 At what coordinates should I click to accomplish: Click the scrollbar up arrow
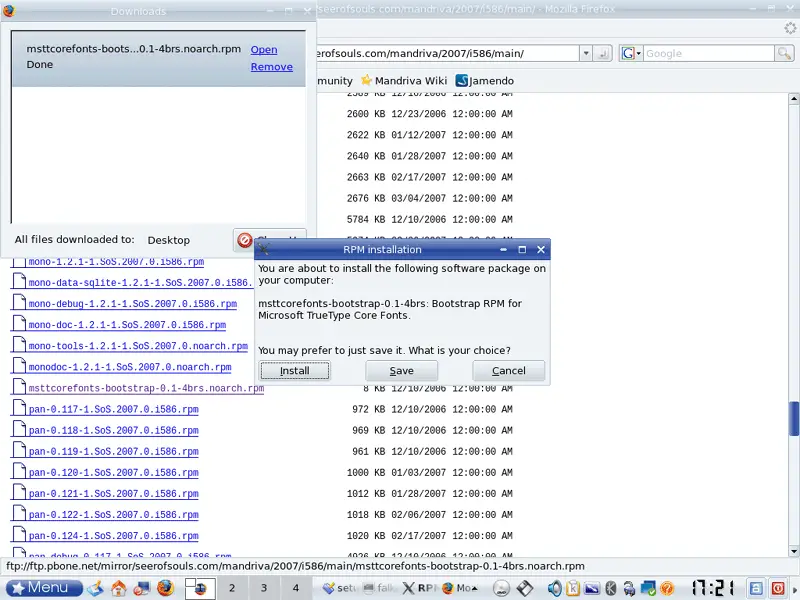pyautogui.click(x=794, y=98)
